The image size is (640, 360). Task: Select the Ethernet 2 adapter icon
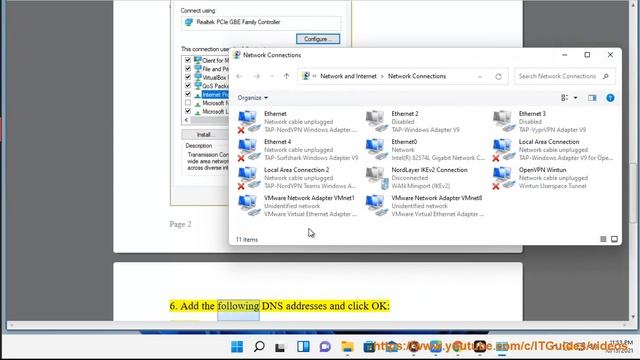(376, 122)
